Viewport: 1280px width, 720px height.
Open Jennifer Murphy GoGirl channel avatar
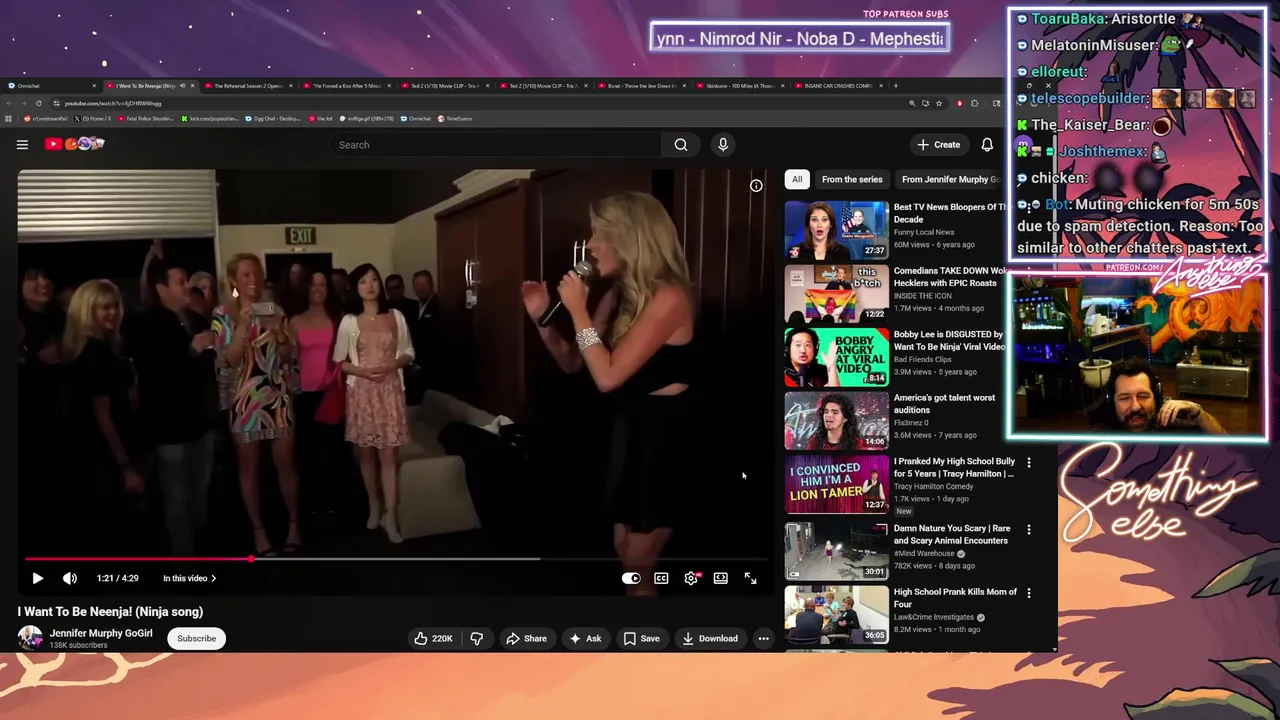(30, 638)
